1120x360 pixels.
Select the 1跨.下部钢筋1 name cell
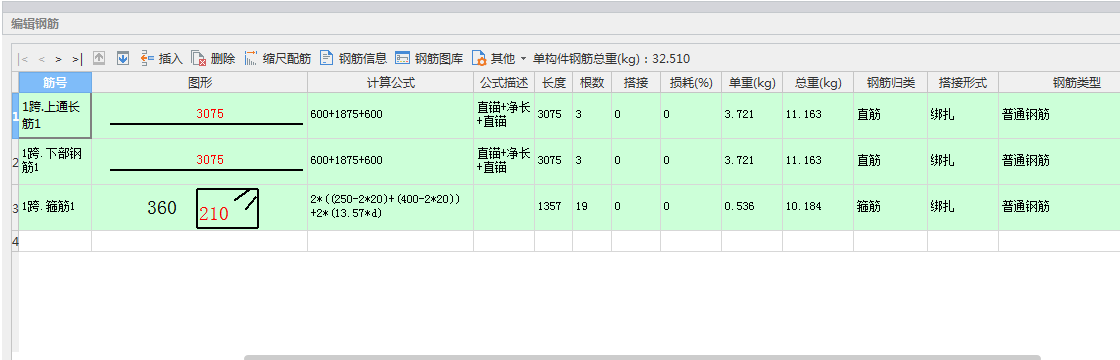(55, 161)
